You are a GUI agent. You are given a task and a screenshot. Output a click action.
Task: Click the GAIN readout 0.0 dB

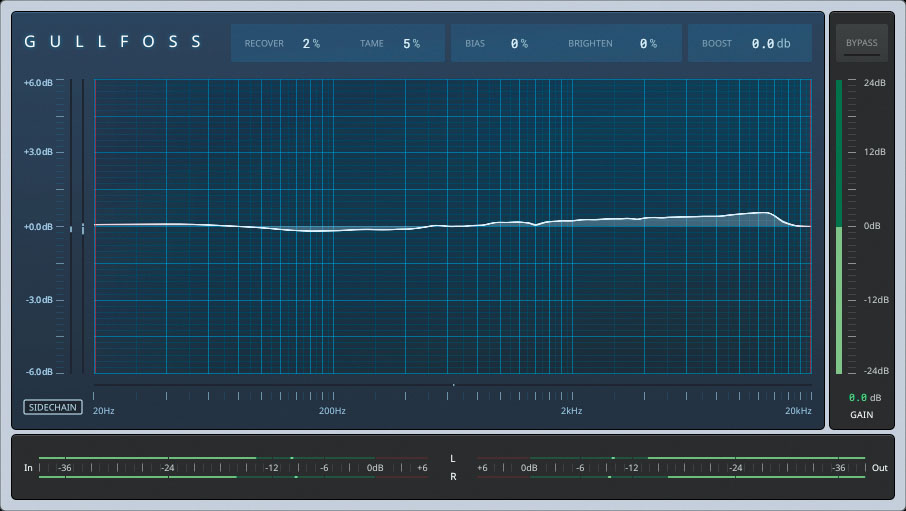pyautogui.click(x=864, y=398)
